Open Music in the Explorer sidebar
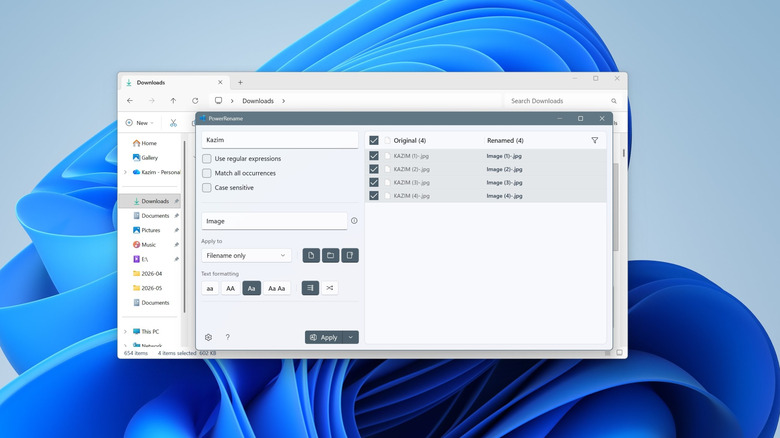This screenshot has width=780, height=438. (x=144, y=244)
